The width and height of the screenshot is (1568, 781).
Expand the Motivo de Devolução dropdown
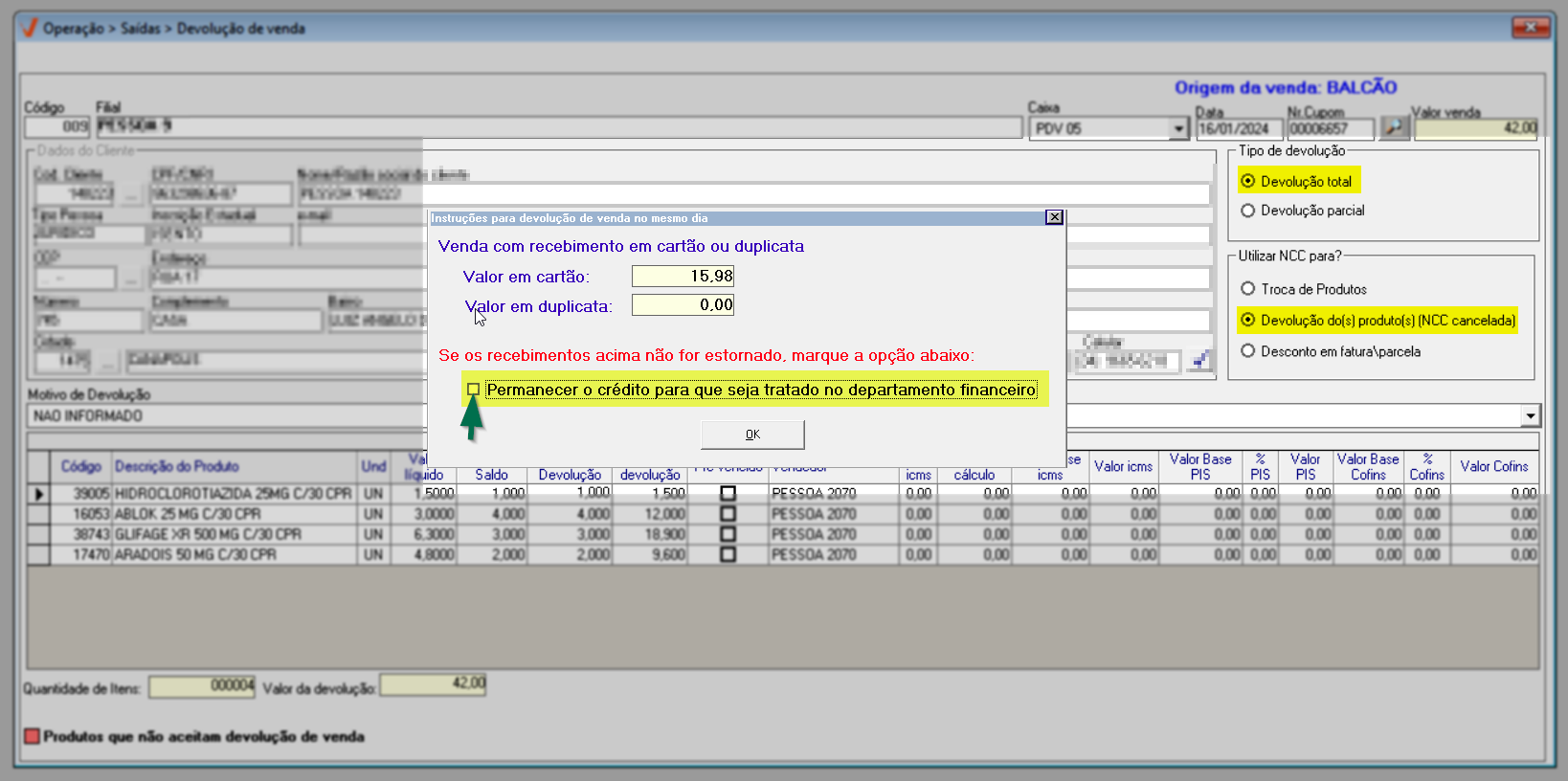1530,415
